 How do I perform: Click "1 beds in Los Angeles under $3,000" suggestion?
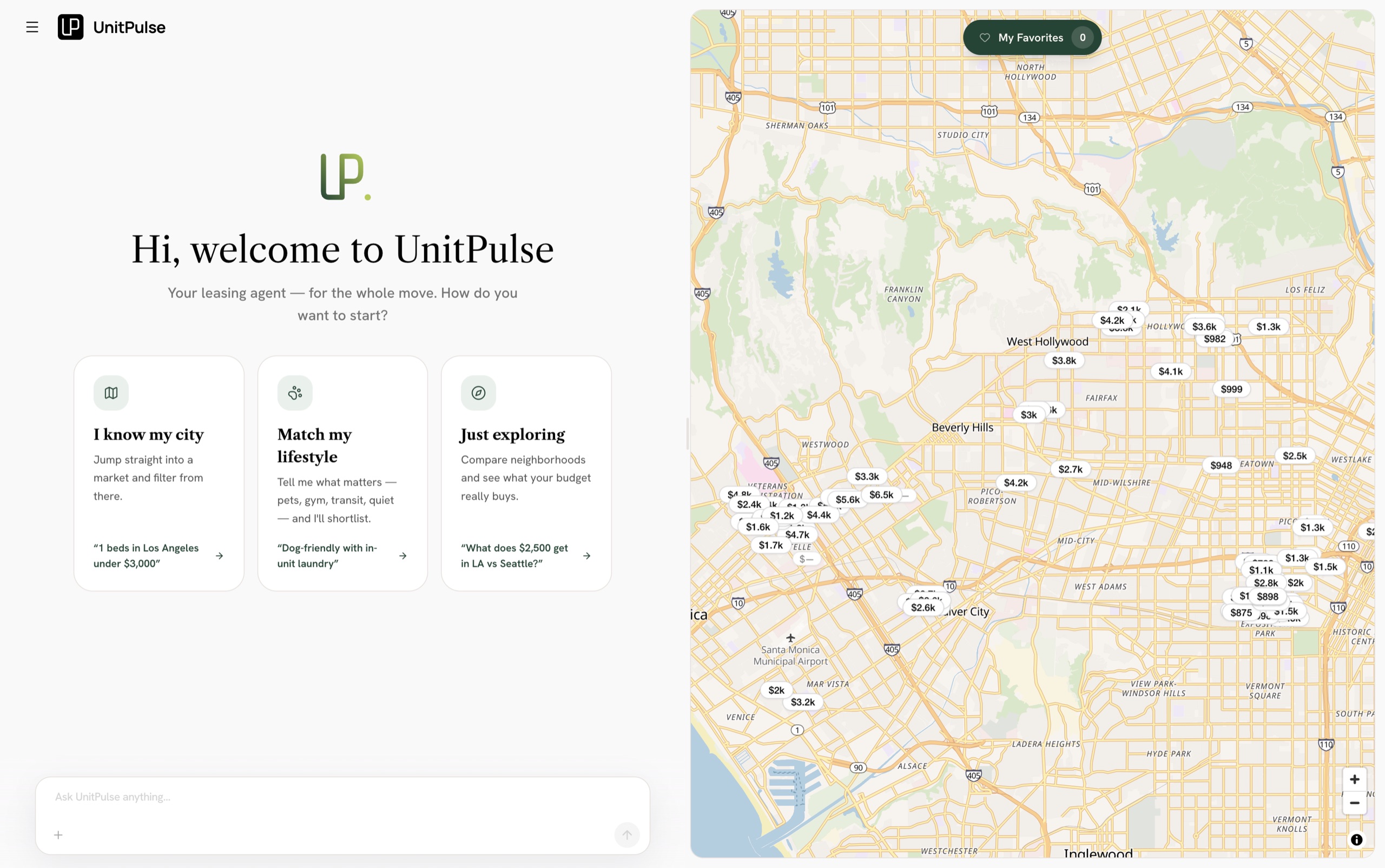click(x=147, y=556)
